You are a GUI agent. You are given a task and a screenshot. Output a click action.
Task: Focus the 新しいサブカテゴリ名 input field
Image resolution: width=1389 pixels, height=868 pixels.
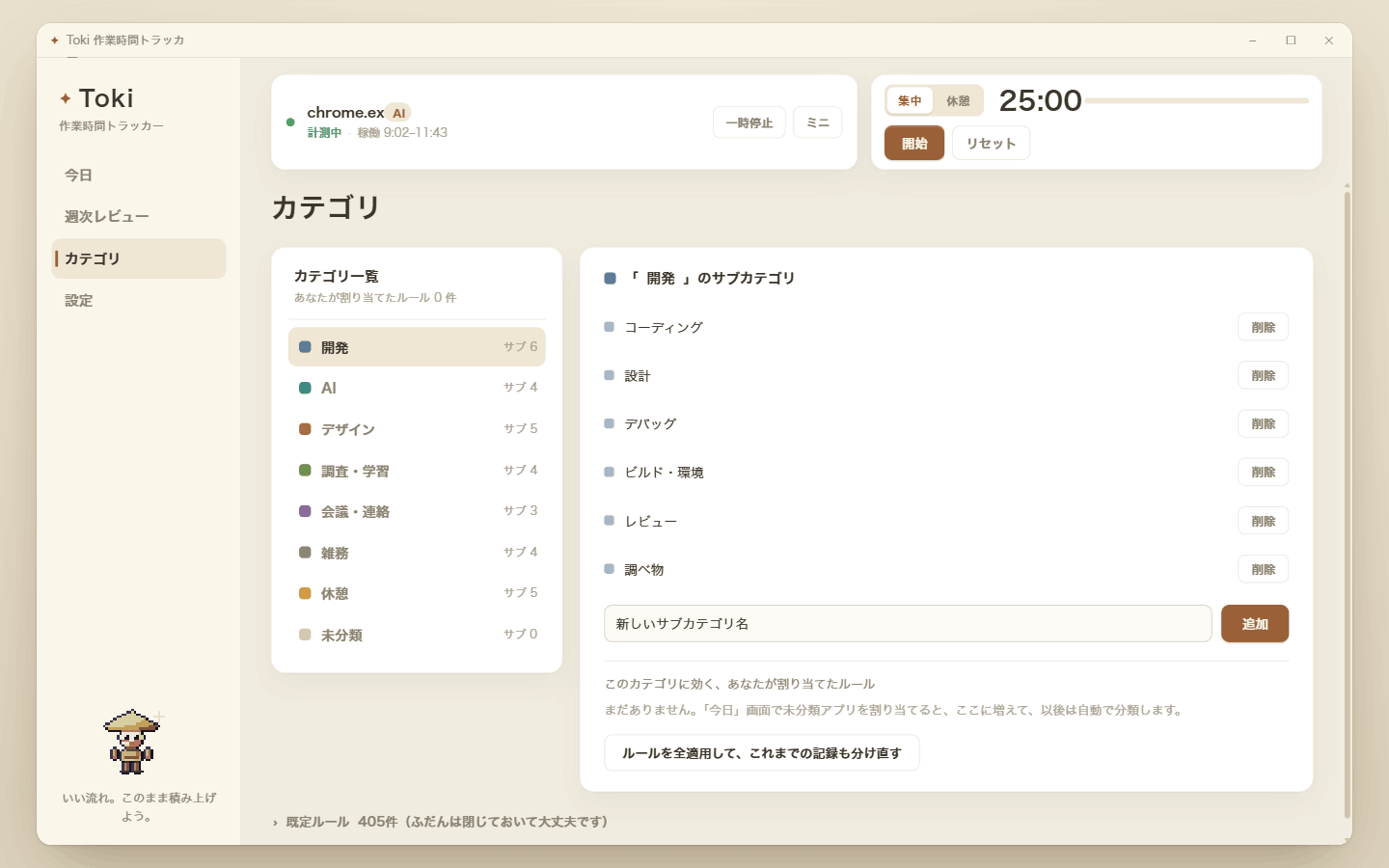[x=908, y=623]
